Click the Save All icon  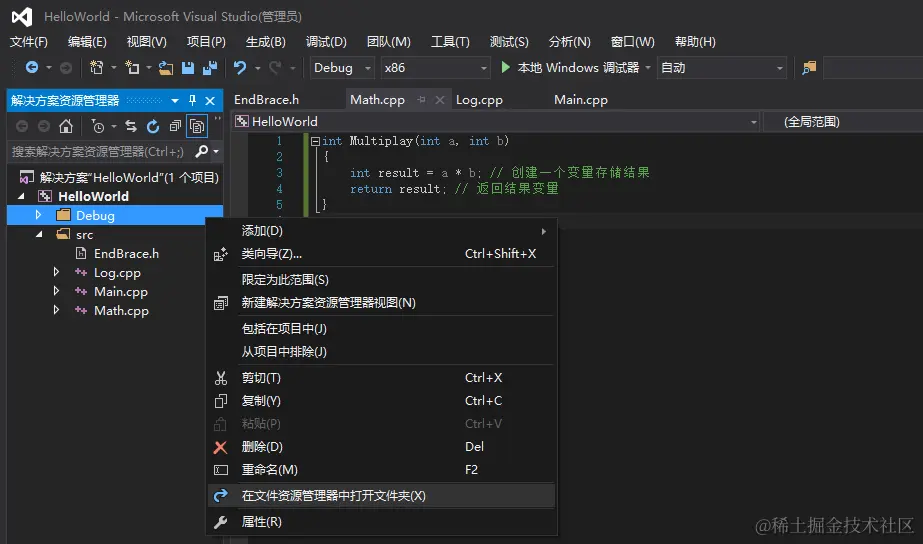(x=210, y=68)
